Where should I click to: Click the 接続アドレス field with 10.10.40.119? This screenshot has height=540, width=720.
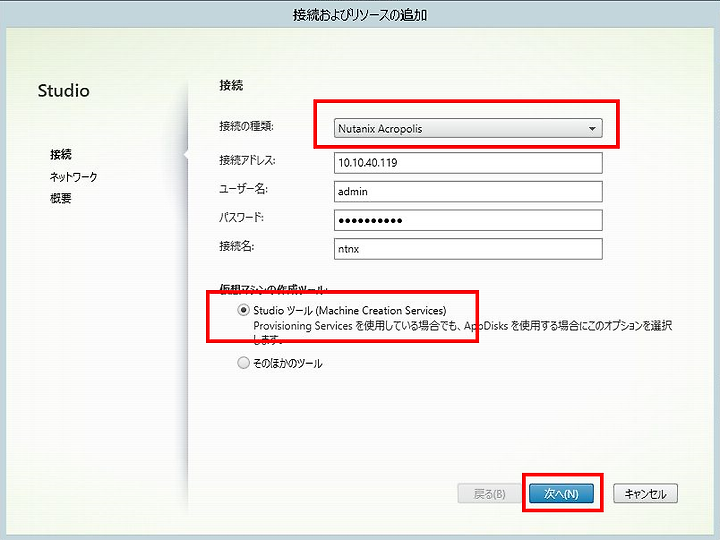(468, 163)
